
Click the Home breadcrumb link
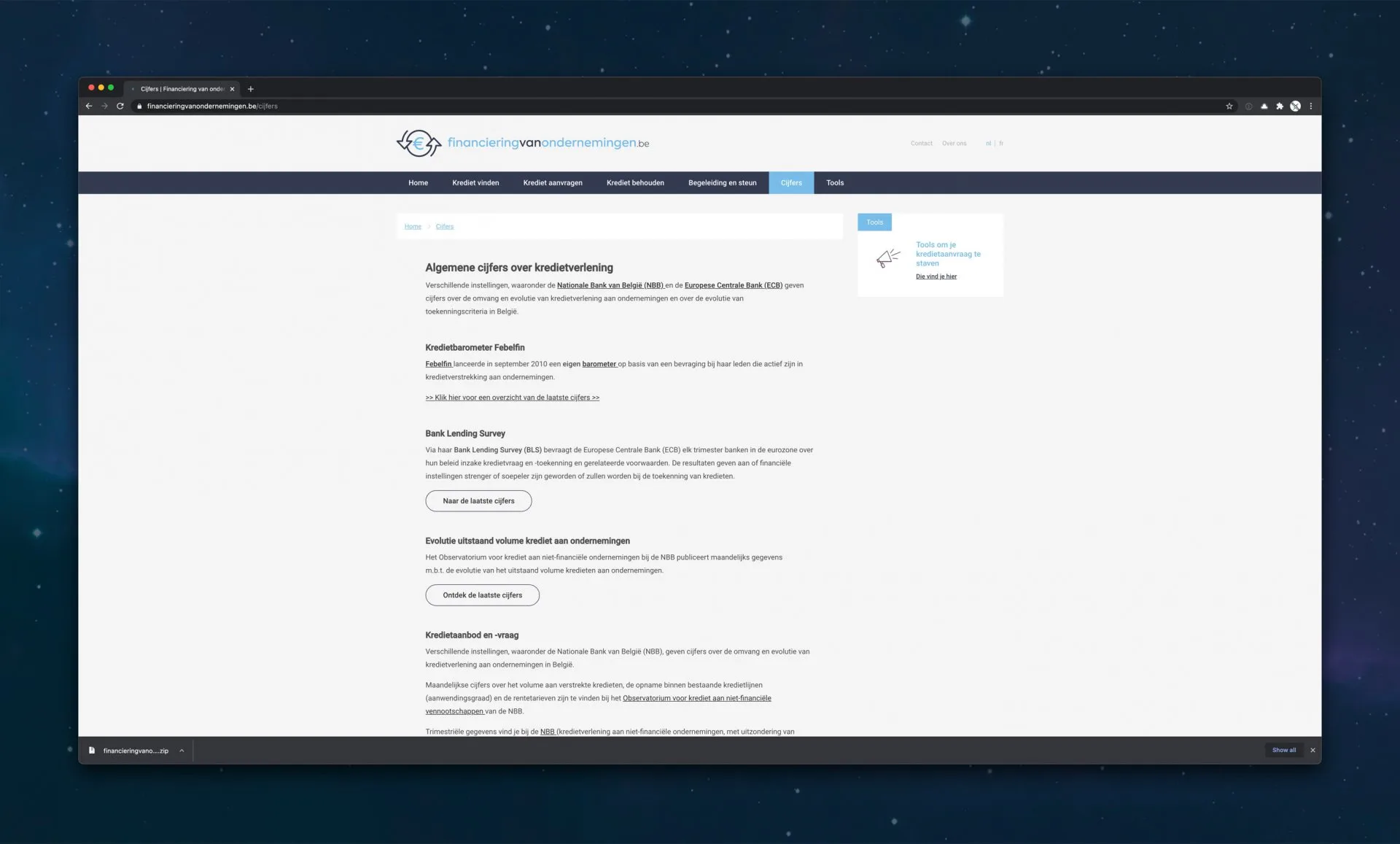pos(413,227)
